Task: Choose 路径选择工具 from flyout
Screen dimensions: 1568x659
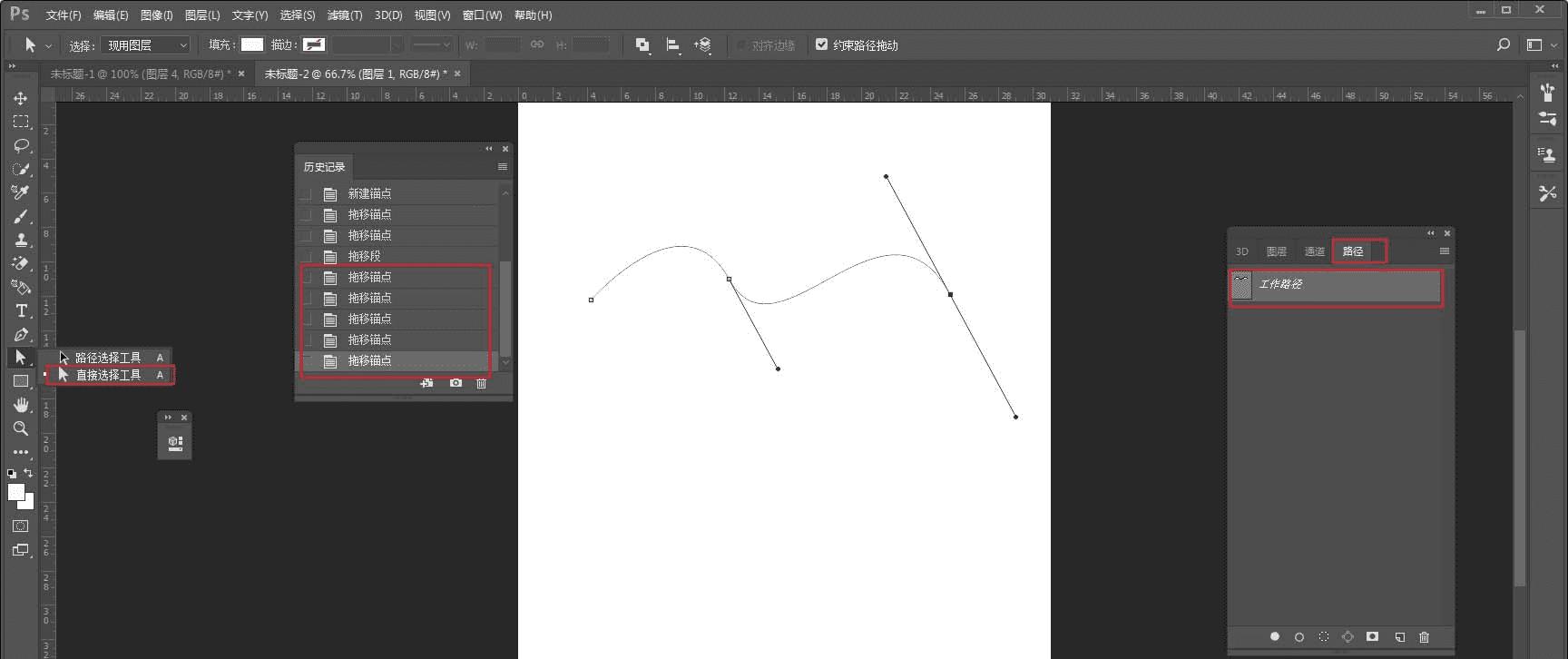Action: (109, 358)
